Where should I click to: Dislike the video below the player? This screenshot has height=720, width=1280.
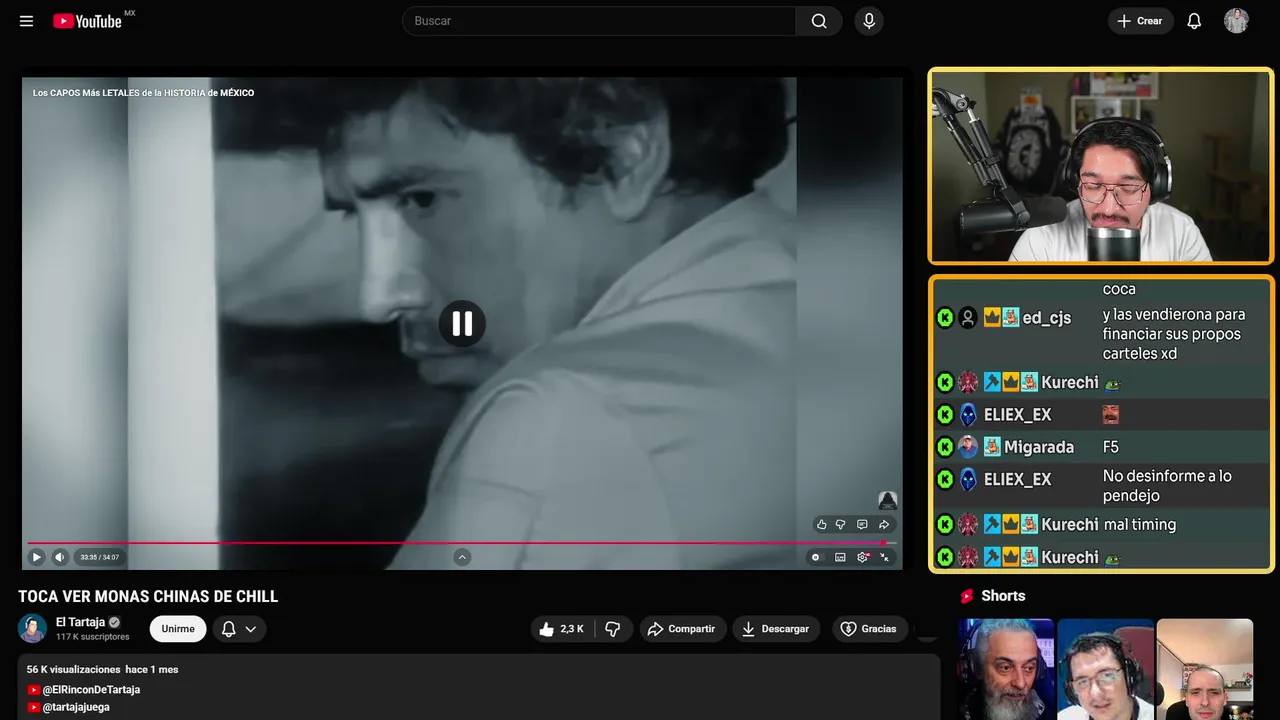click(613, 629)
